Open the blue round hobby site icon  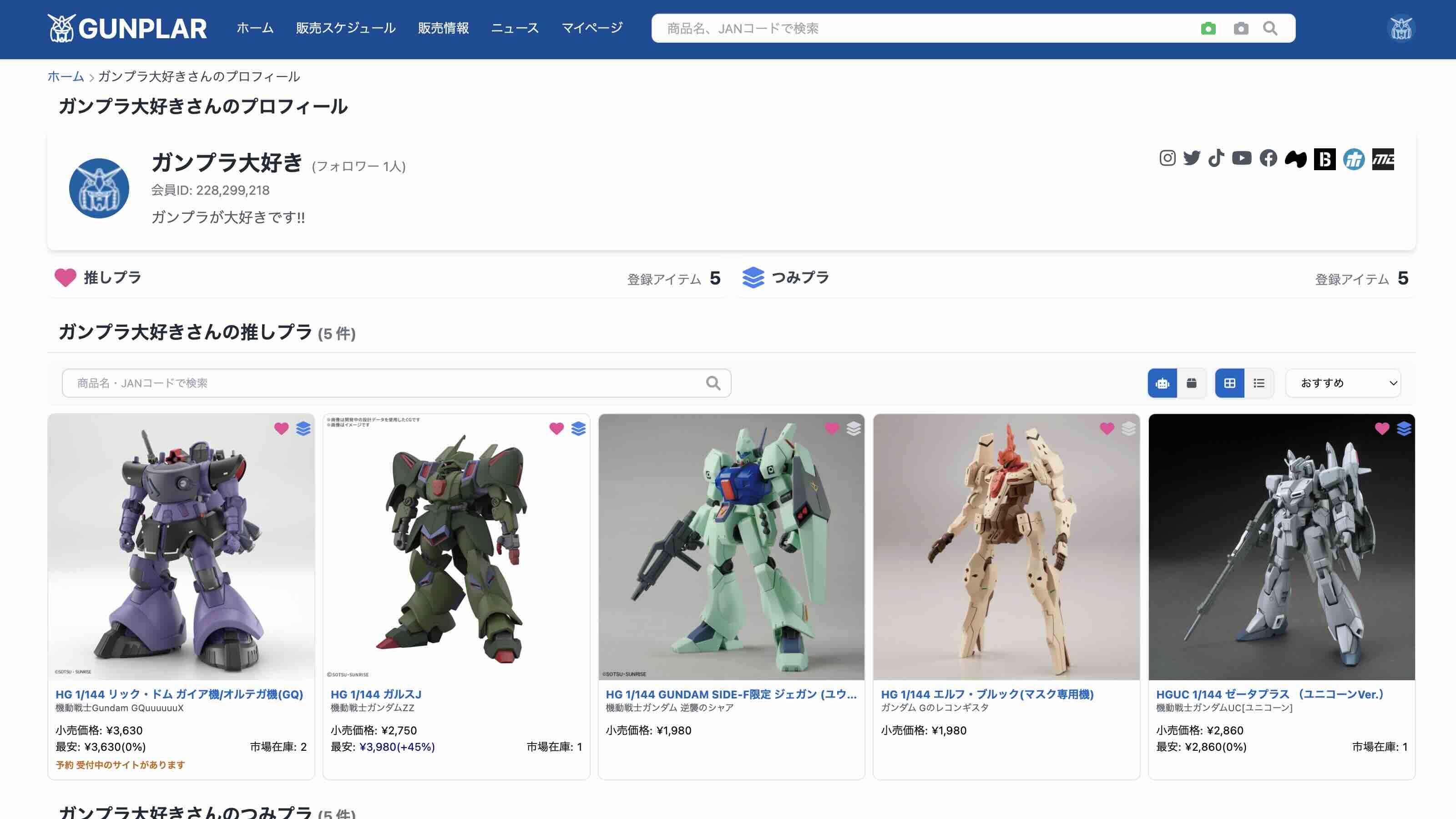coord(1354,159)
